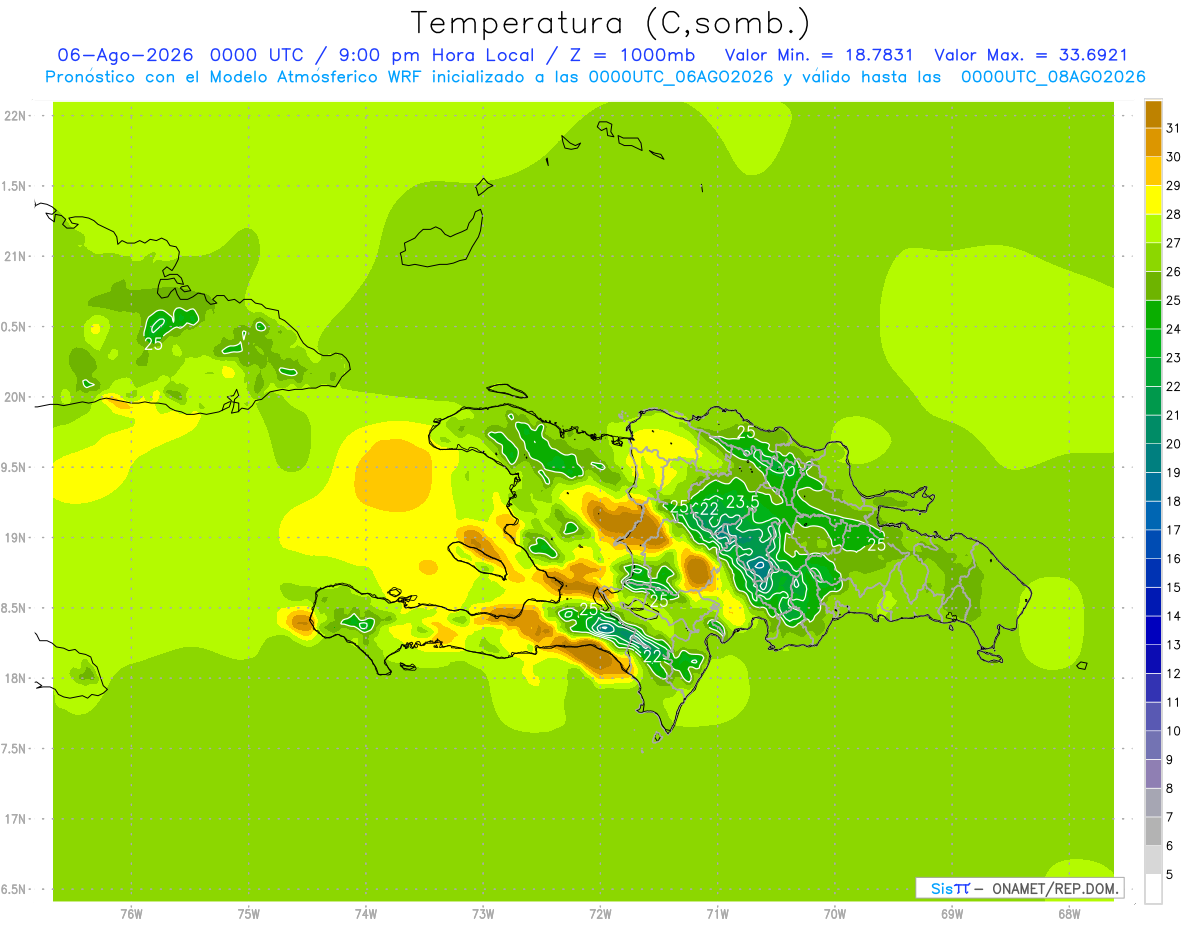
Task: Click the "0000UTC_06AGO2026" initialization time
Action: click(x=682, y=77)
